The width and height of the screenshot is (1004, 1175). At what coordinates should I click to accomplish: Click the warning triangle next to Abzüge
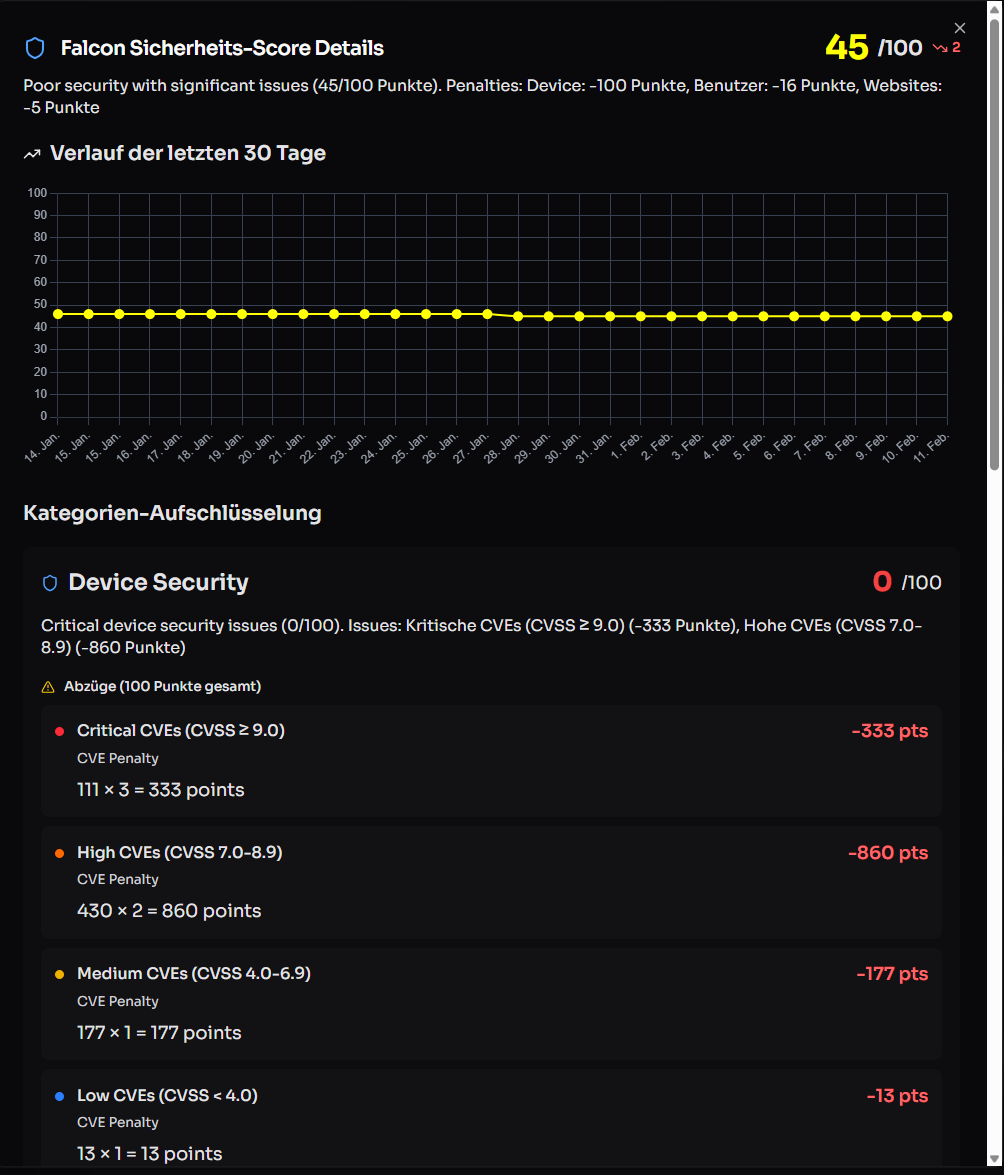(x=48, y=687)
